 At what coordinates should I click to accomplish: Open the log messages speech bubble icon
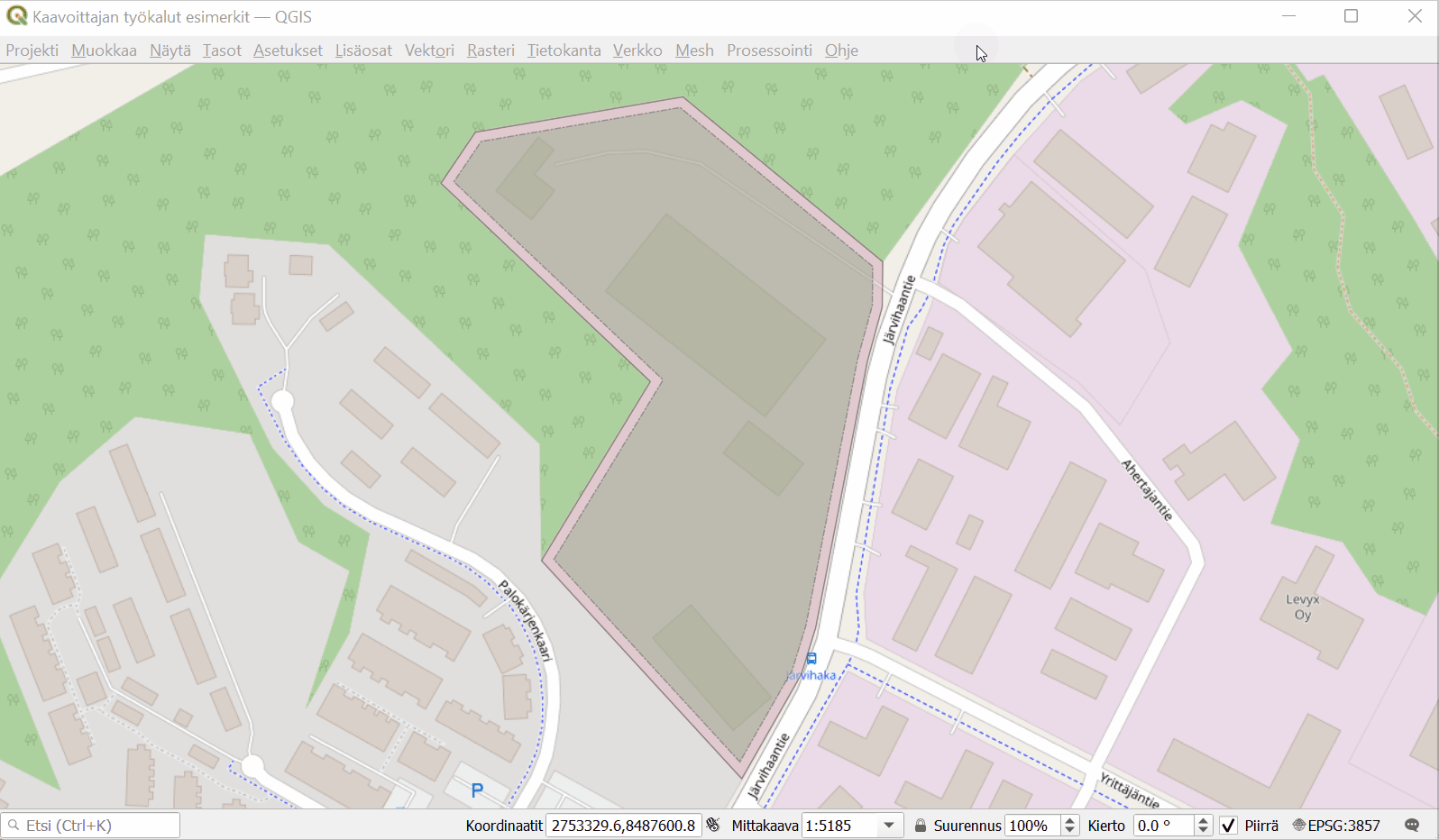coord(1412,826)
